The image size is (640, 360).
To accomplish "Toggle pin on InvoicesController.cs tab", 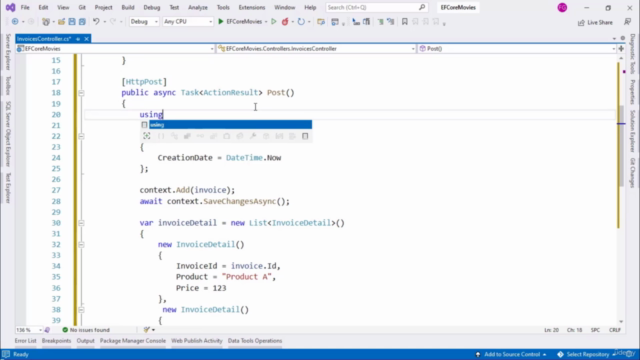I will [78, 39].
